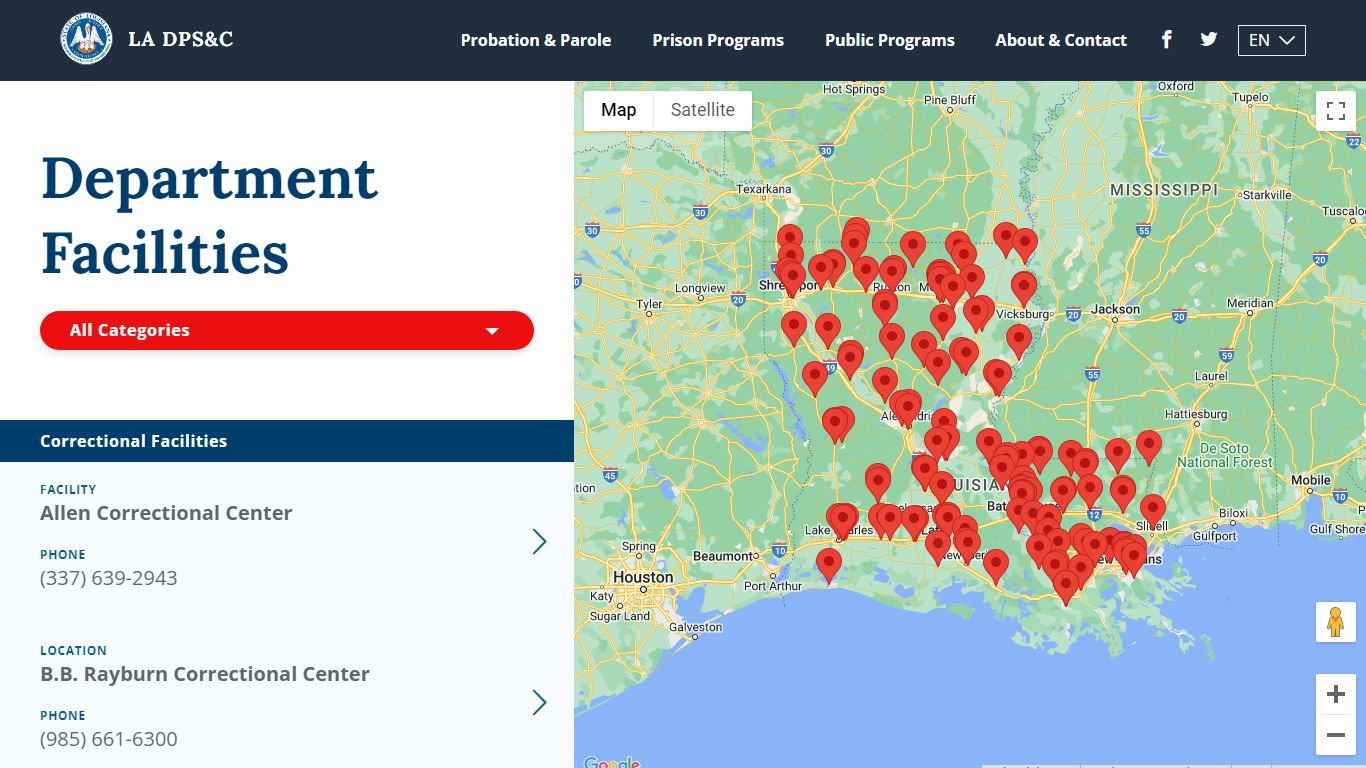This screenshot has height=768, width=1366.
Task: Switch to Map view tab
Action: [x=618, y=110]
